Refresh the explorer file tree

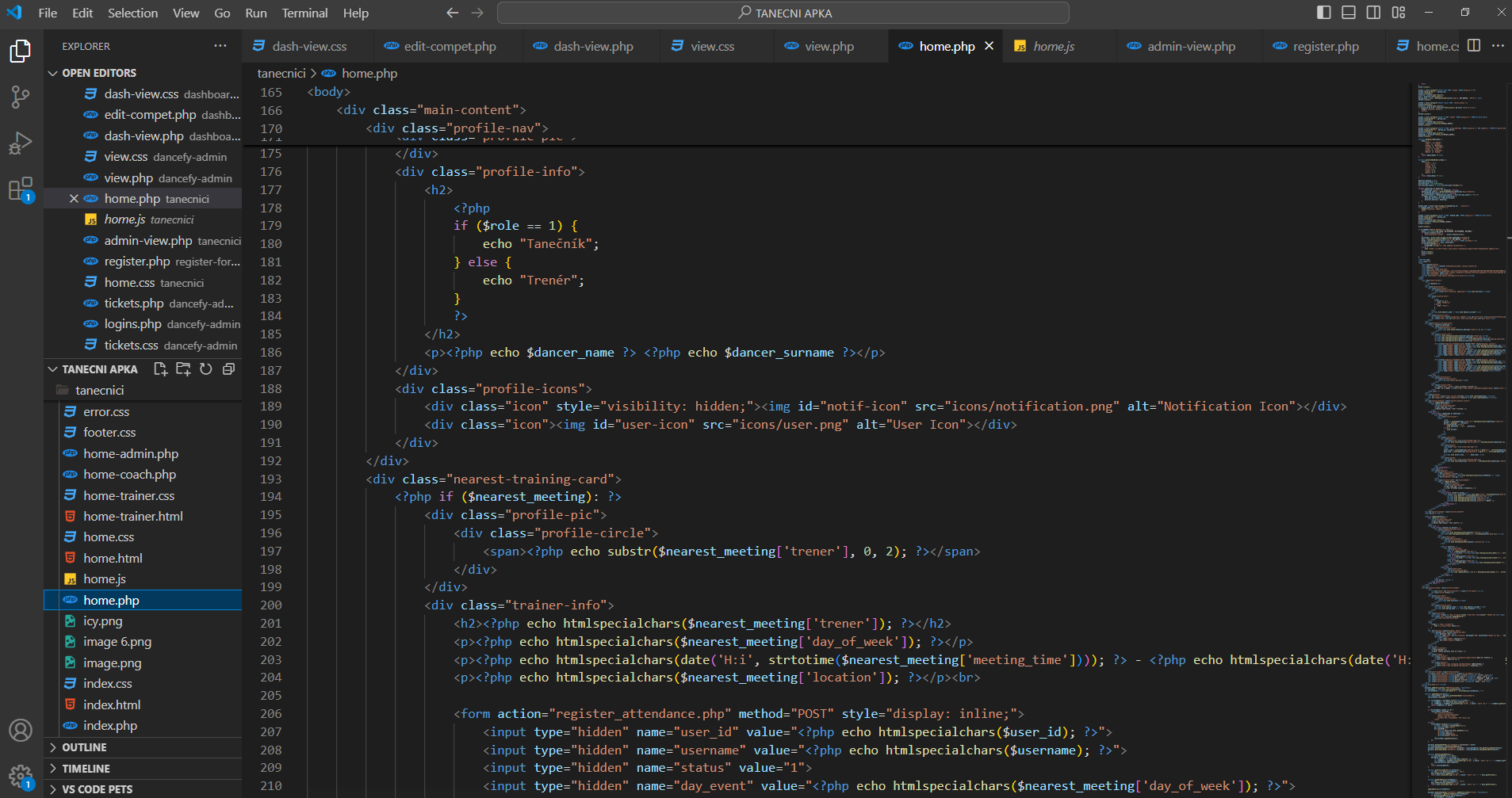click(206, 369)
